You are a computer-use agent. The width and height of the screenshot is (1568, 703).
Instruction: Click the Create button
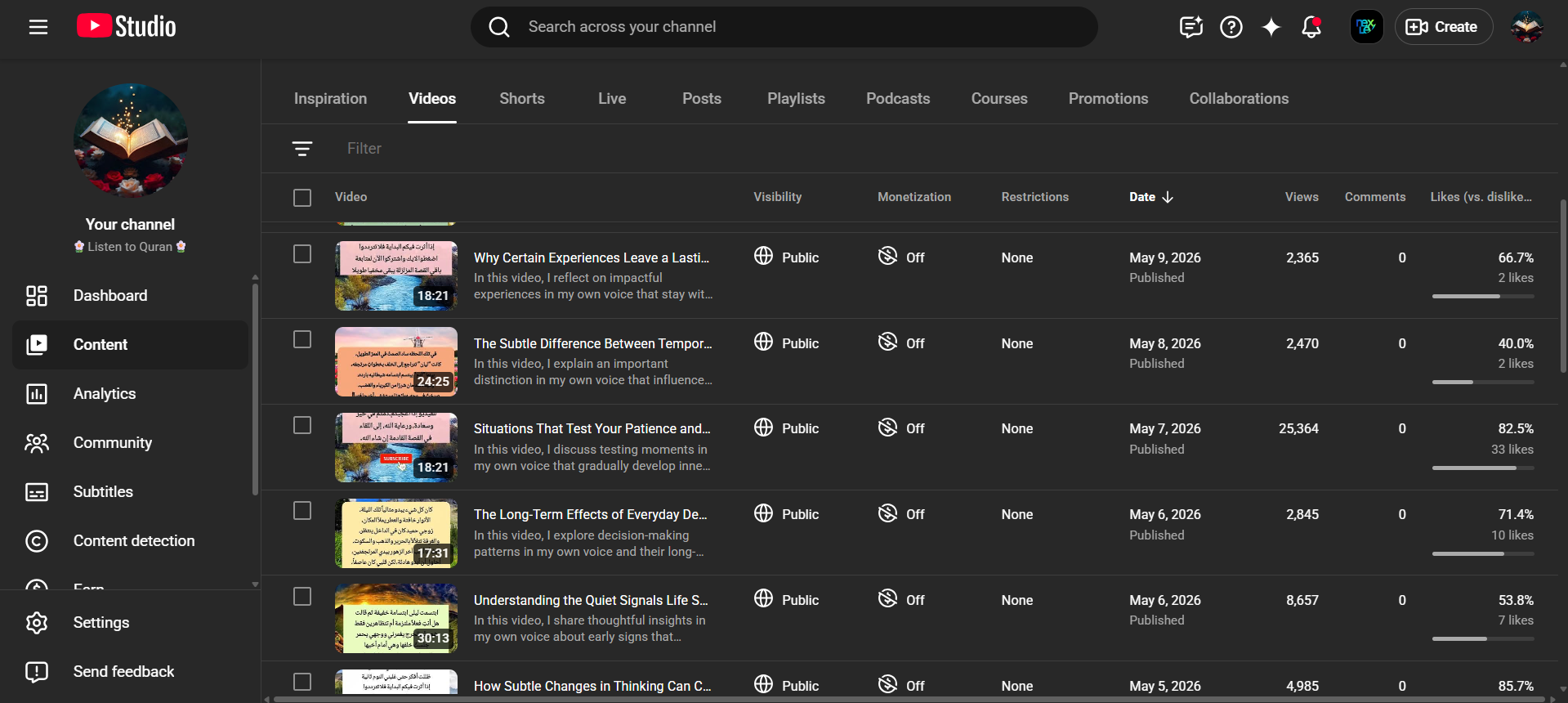(1443, 27)
